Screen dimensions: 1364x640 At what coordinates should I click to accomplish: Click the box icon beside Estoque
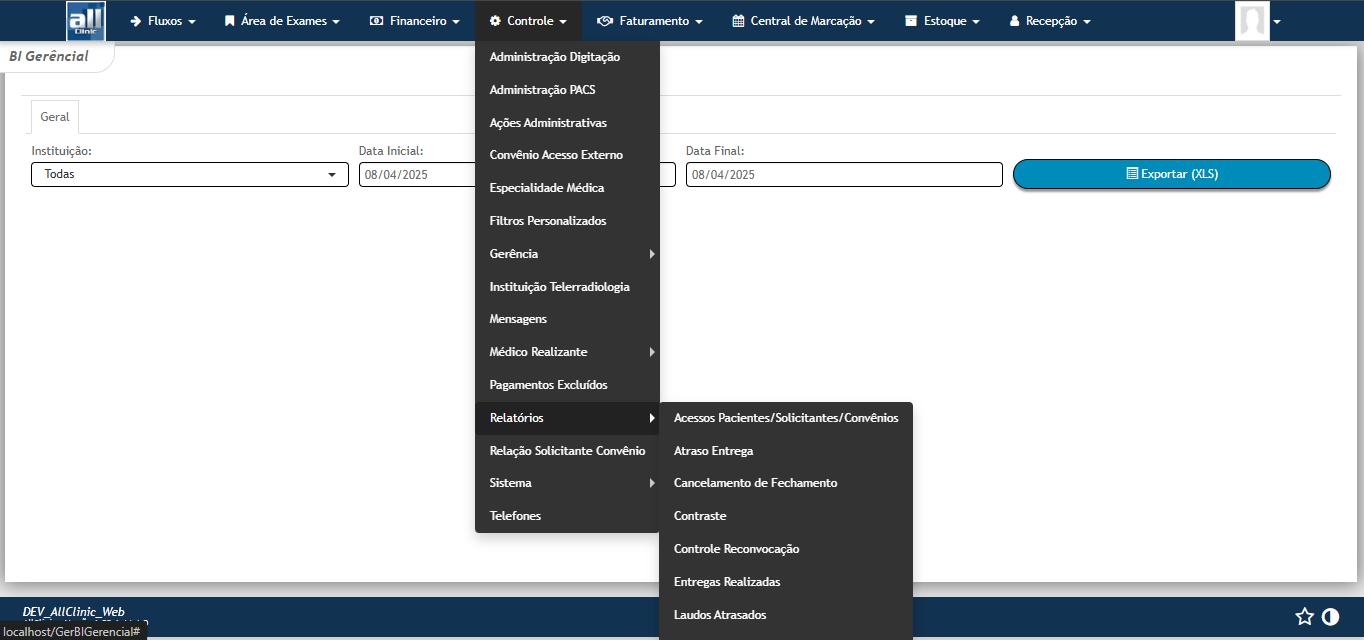(911, 20)
